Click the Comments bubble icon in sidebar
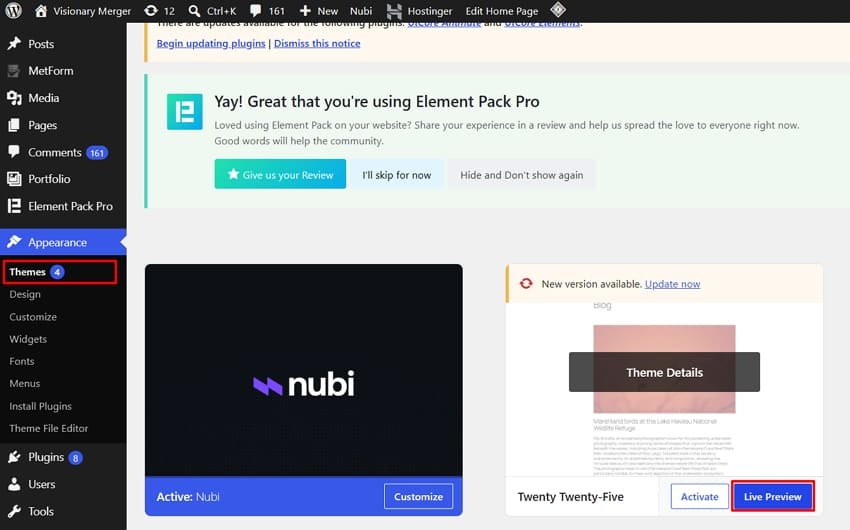Viewport: 850px width, 530px height. pyautogui.click(x=14, y=152)
